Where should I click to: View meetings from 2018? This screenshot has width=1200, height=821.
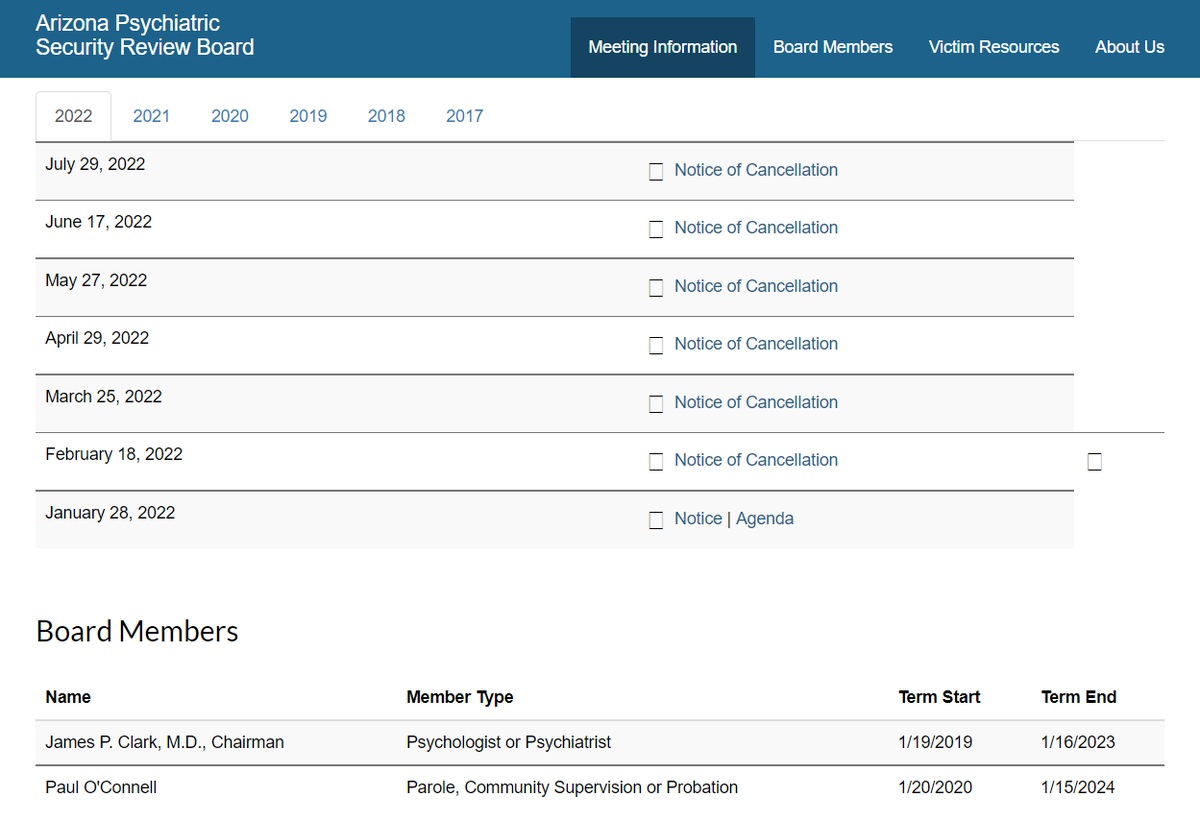(386, 116)
